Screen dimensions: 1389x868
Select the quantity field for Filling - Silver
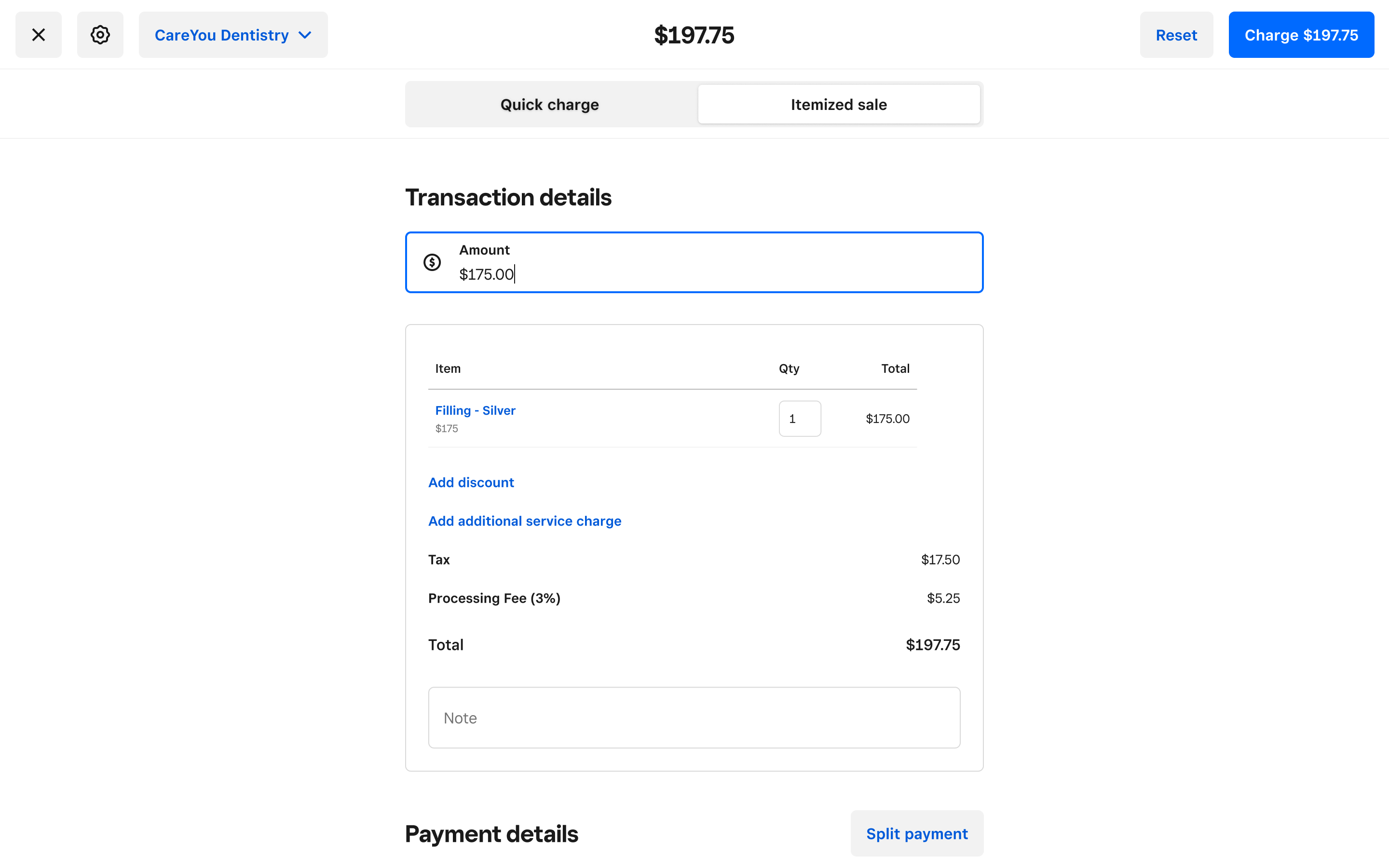coord(800,418)
